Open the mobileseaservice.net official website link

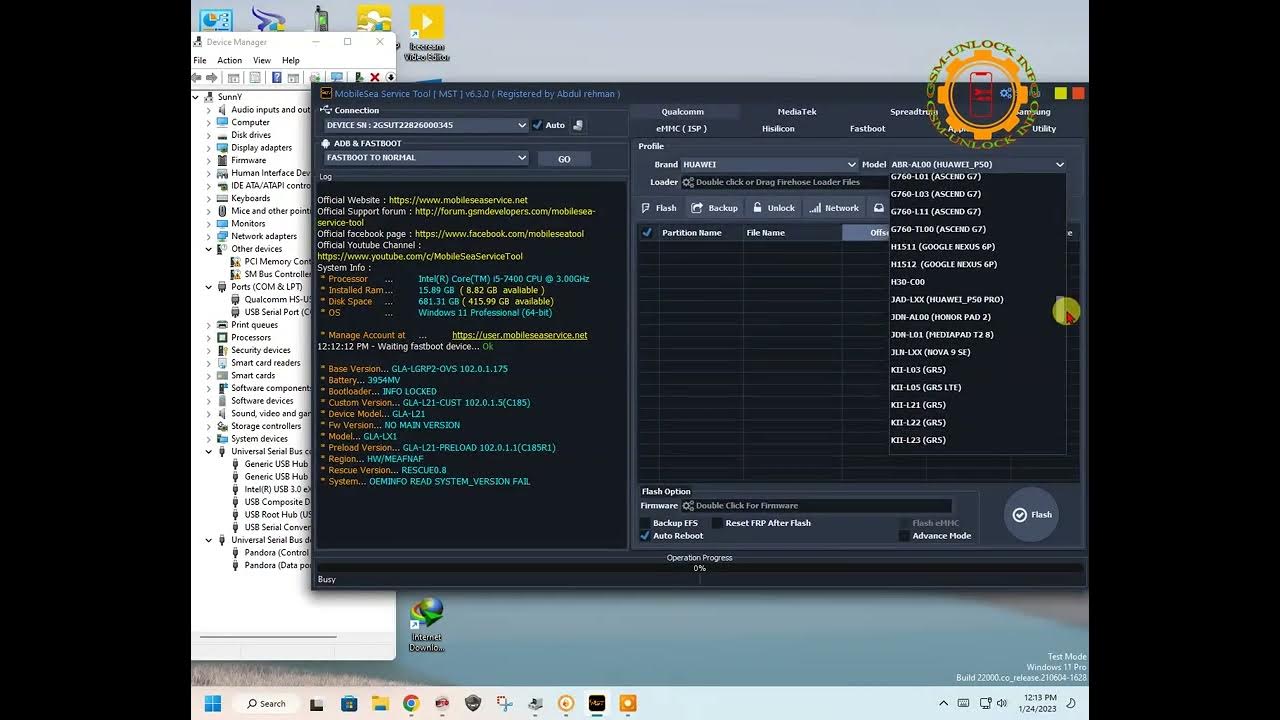(458, 200)
